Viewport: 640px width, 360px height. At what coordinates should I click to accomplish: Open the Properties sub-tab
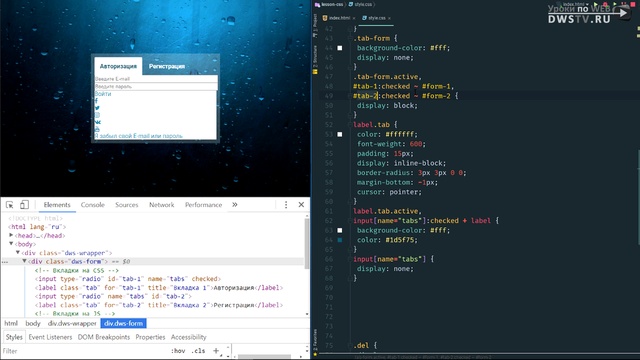pos(150,337)
